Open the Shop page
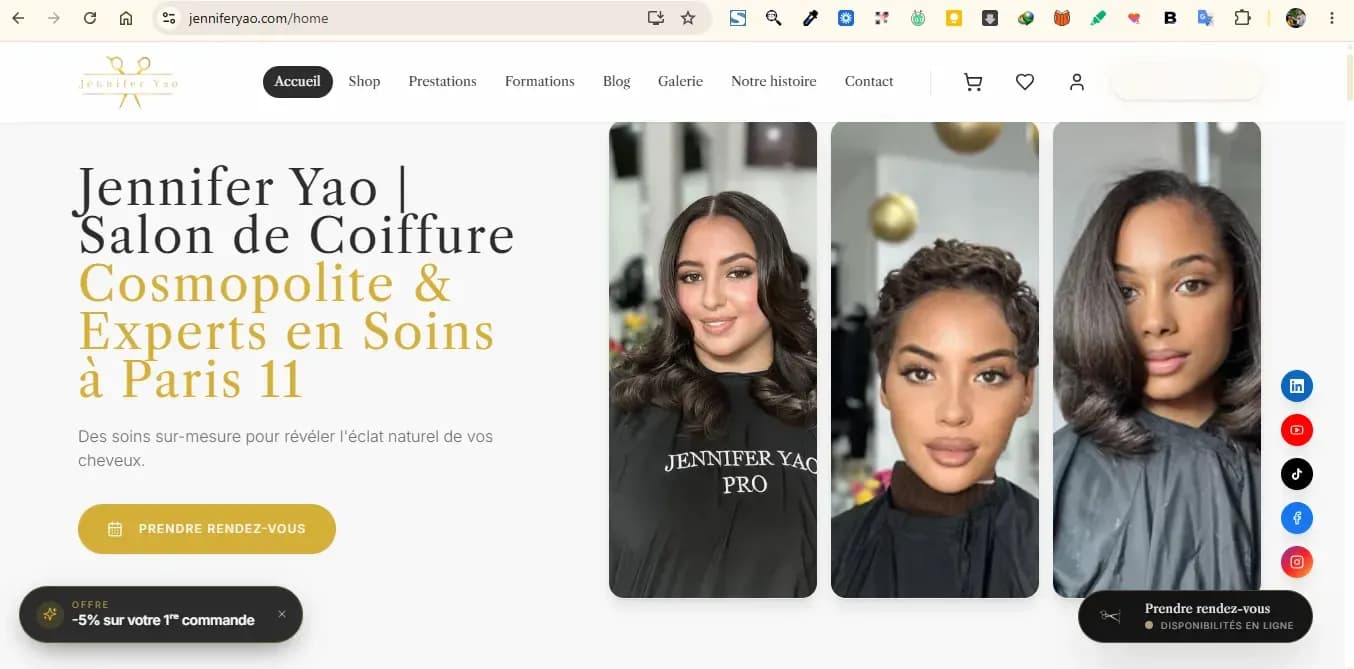The image size is (1354, 669). [364, 82]
